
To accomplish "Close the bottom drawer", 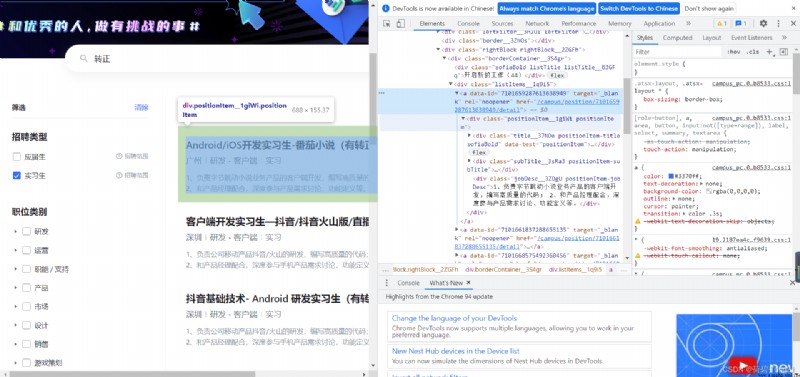I will (792, 283).
